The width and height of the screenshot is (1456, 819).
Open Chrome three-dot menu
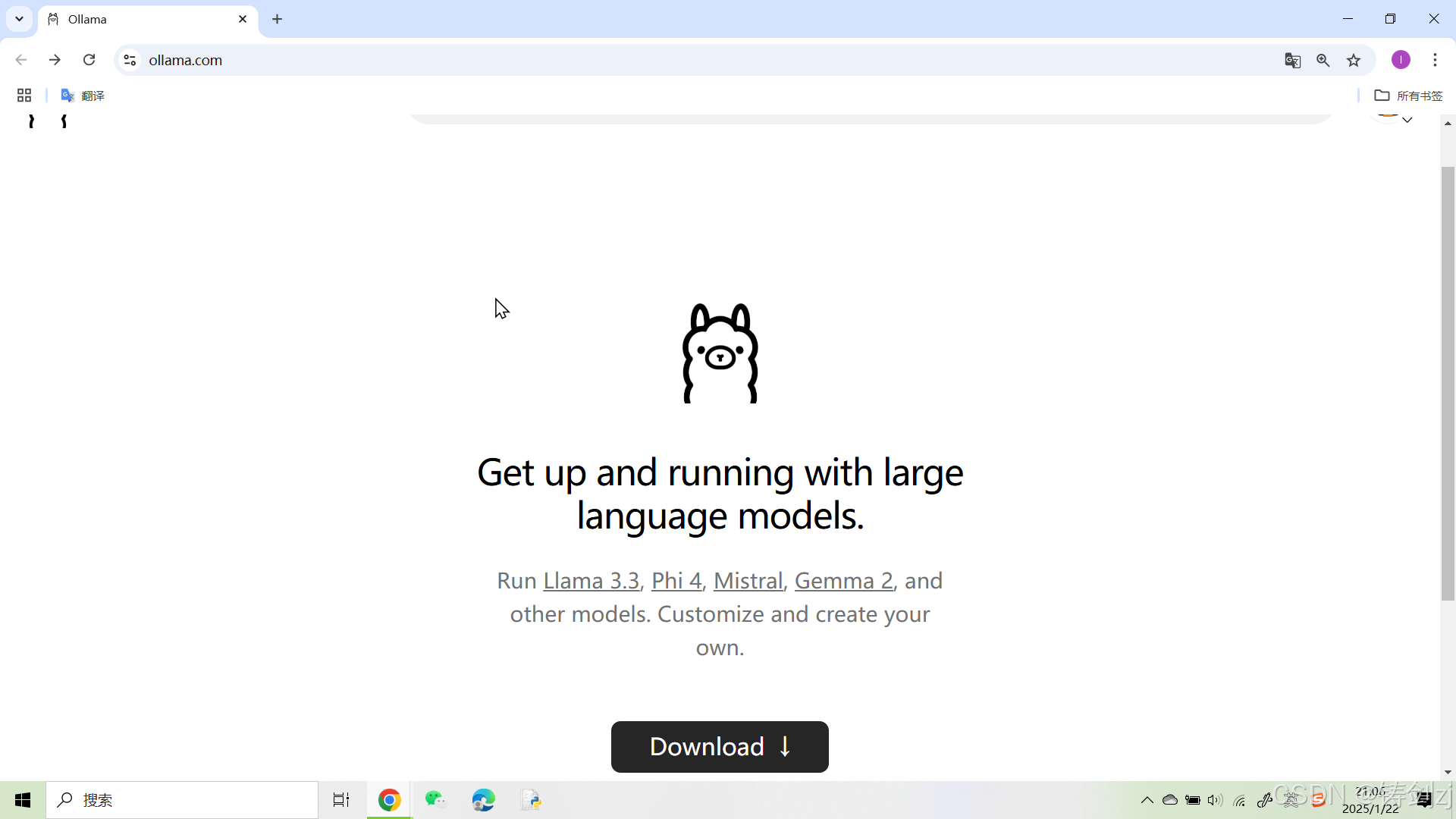tap(1435, 60)
